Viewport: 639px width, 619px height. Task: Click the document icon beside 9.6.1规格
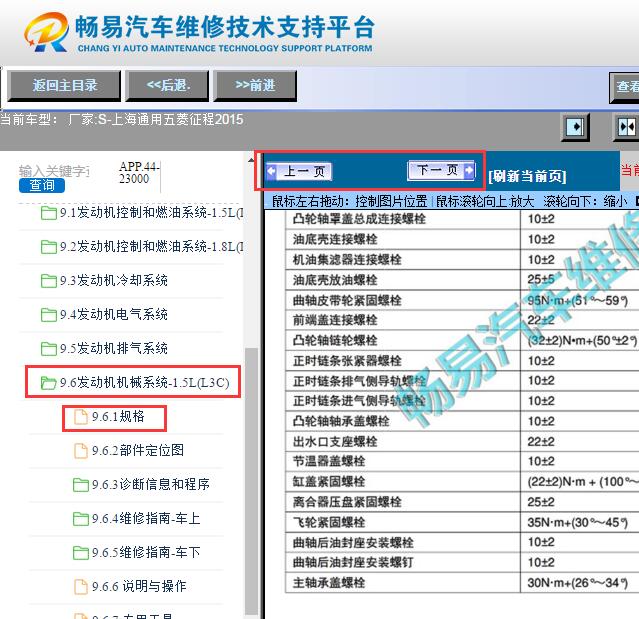pyautogui.click(x=81, y=417)
